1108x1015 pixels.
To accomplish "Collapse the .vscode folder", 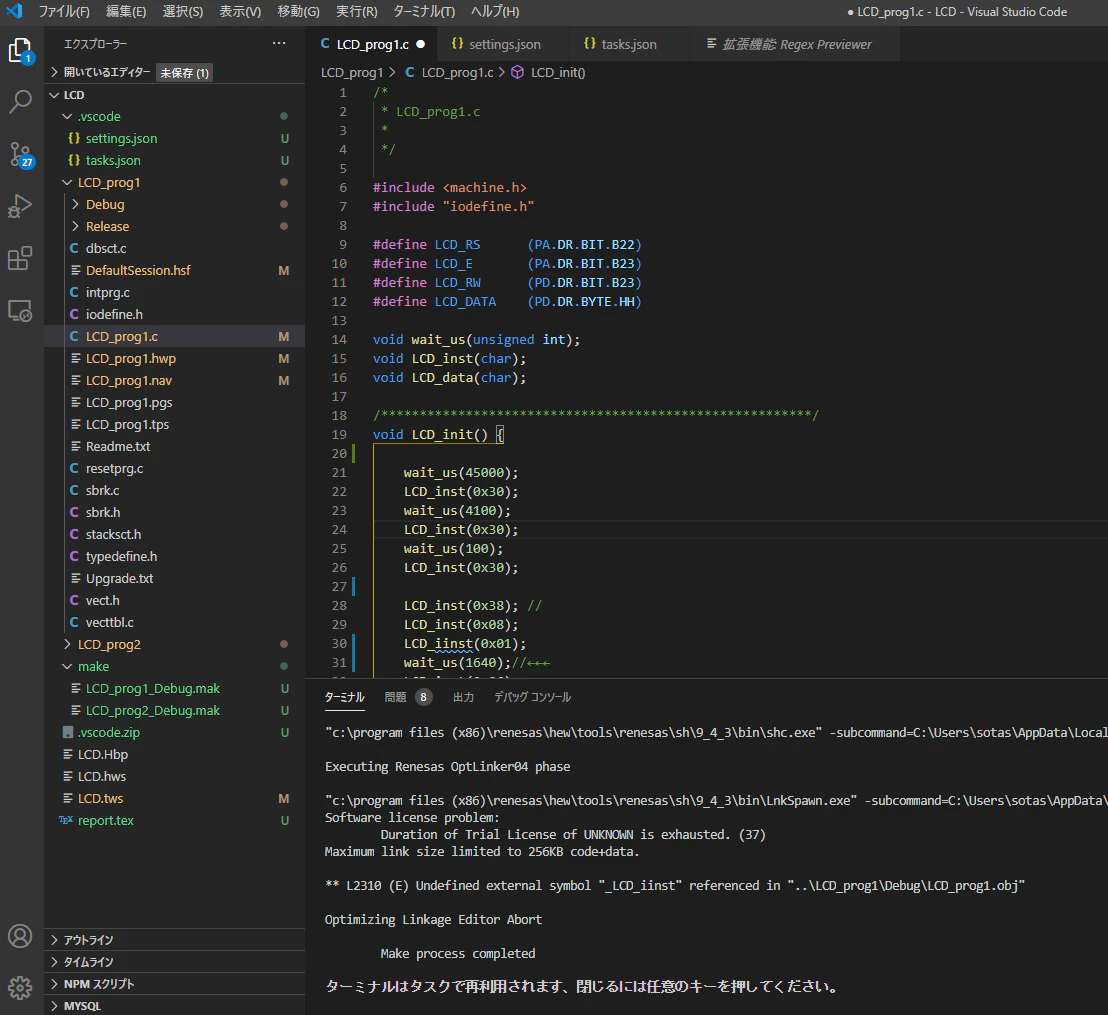I will tap(67, 117).
